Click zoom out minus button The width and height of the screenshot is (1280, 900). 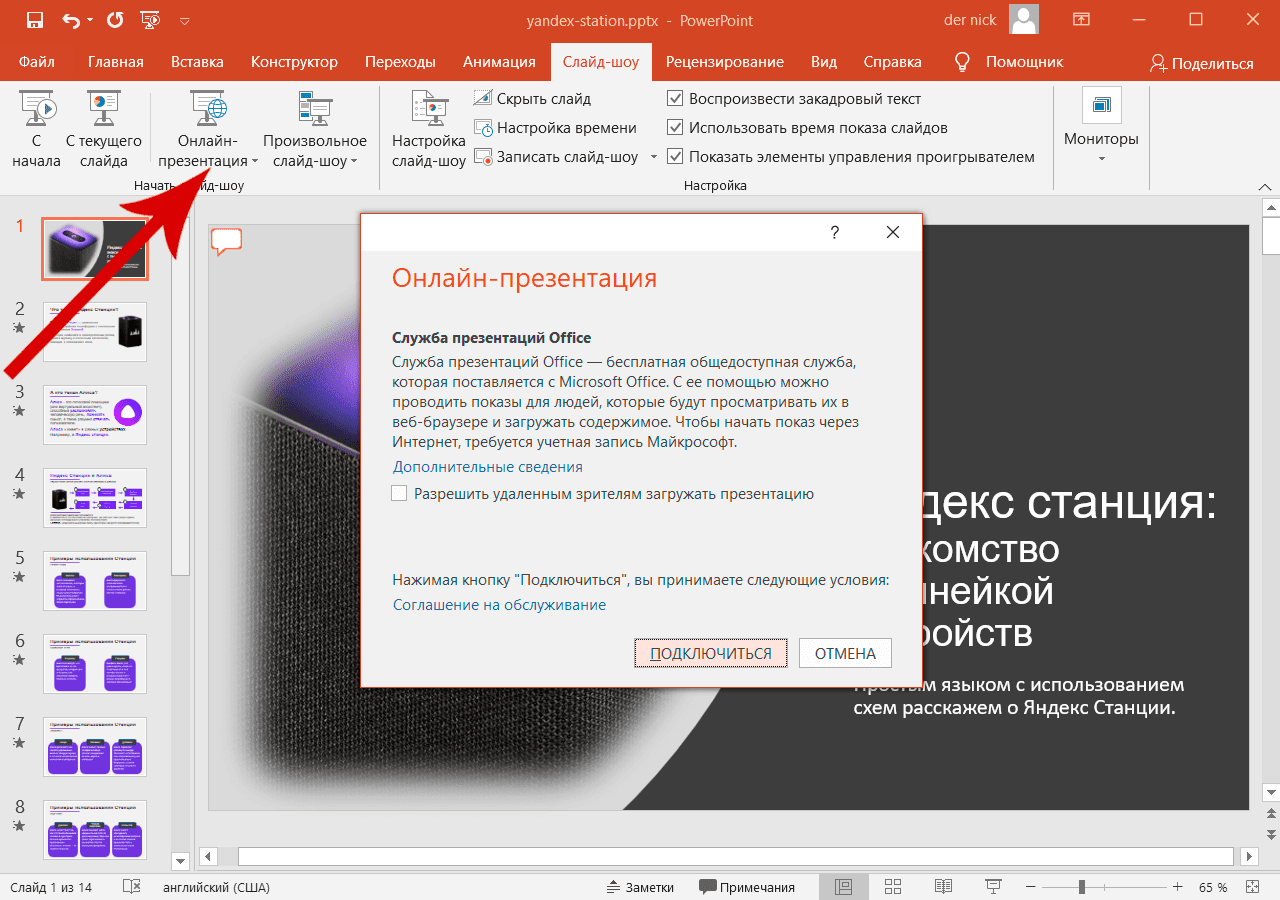pos(1029,887)
